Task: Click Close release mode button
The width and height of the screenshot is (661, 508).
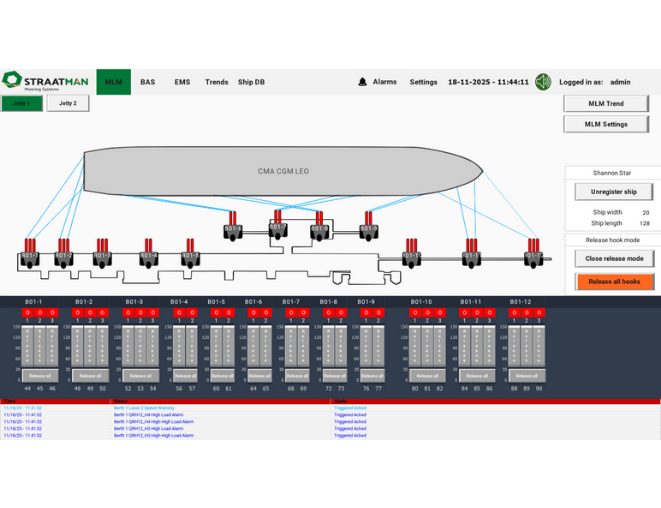Action: point(614,258)
